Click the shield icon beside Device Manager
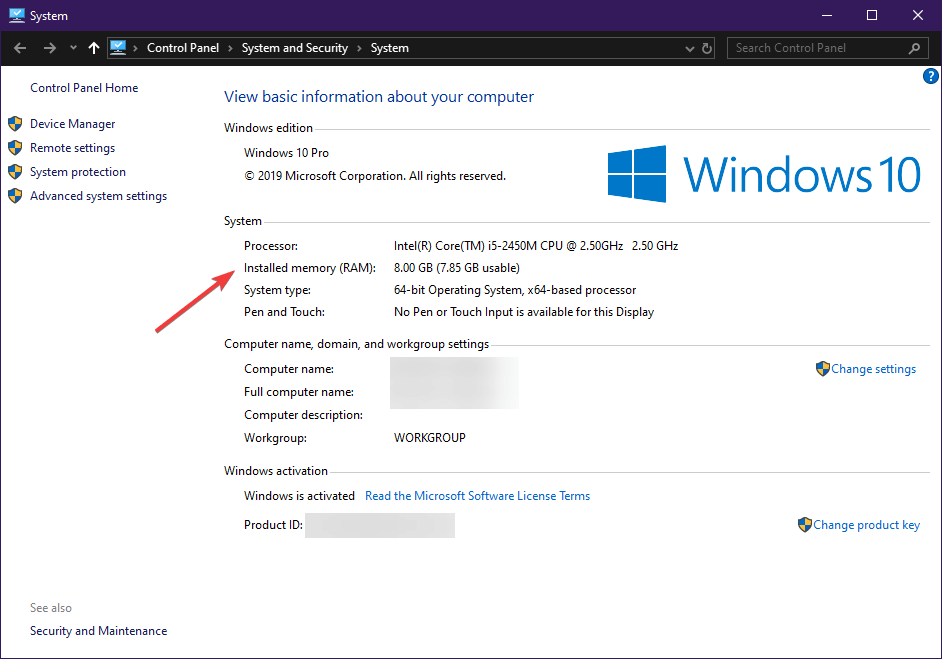The image size is (942, 659). 15,124
